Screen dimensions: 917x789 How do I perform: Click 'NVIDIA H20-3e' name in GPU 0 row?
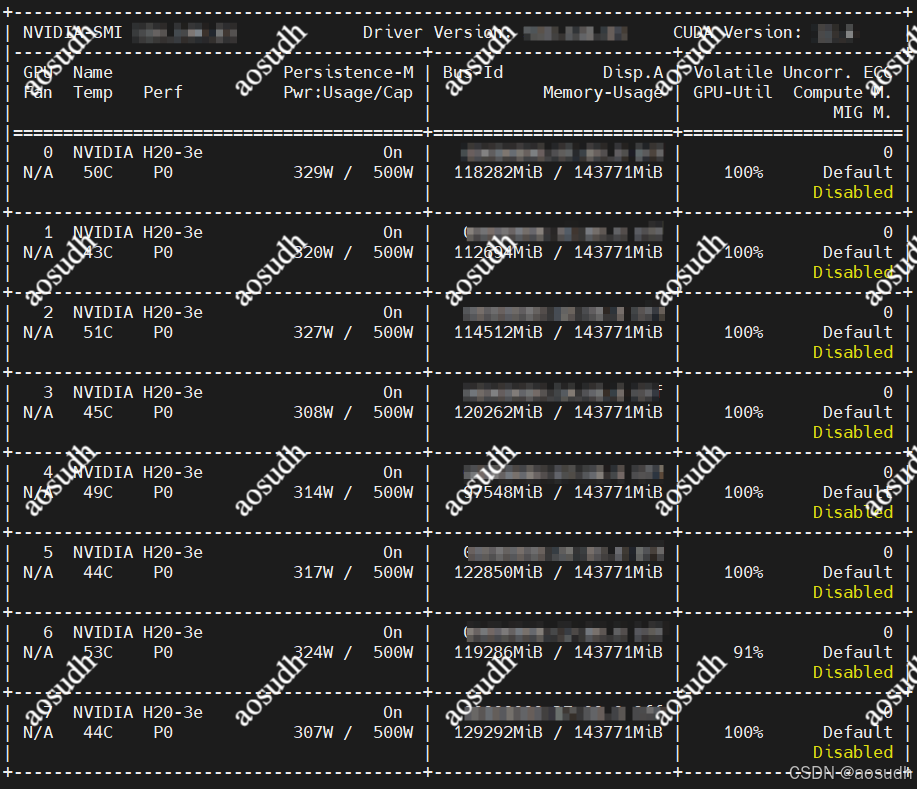pos(137,153)
